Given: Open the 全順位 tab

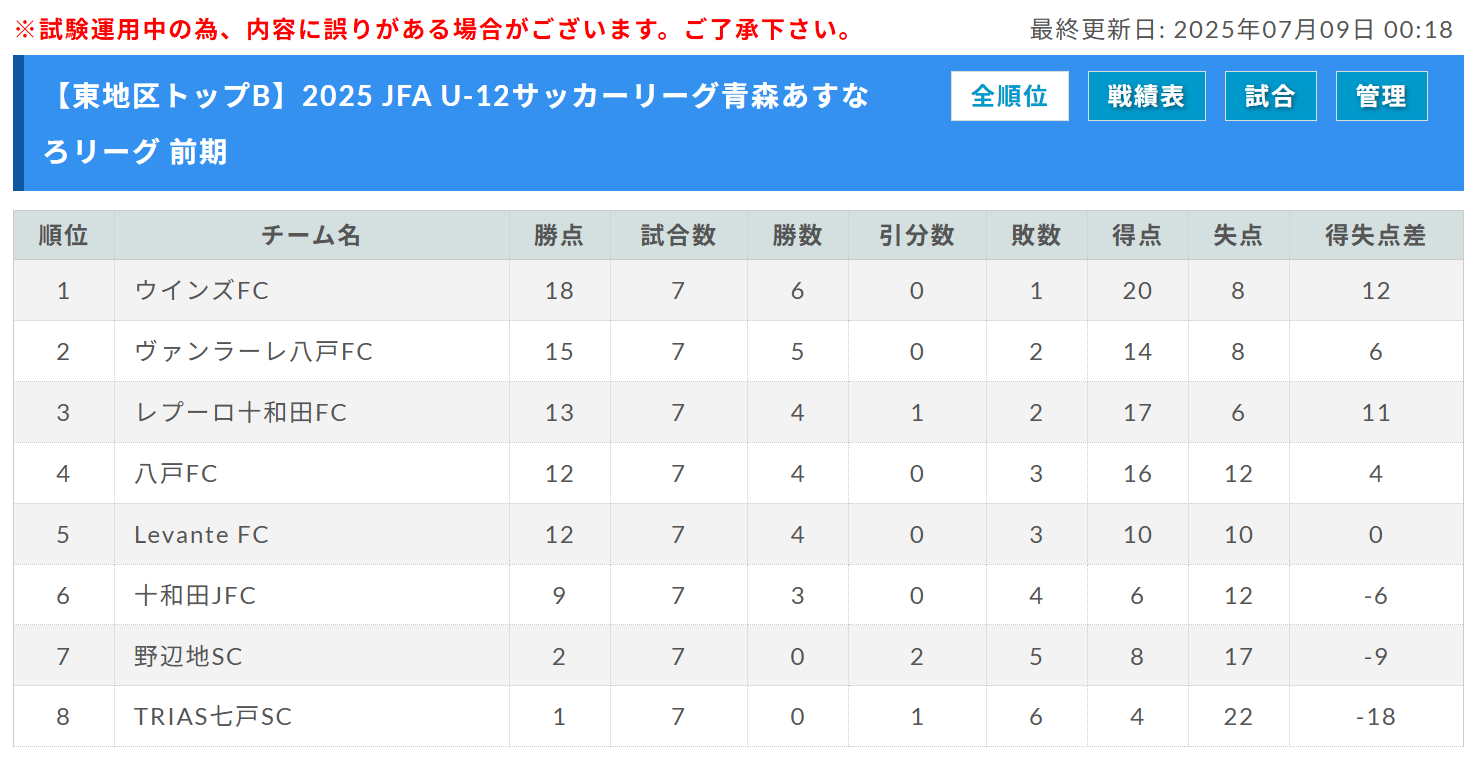Looking at the screenshot, I should click(1009, 96).
